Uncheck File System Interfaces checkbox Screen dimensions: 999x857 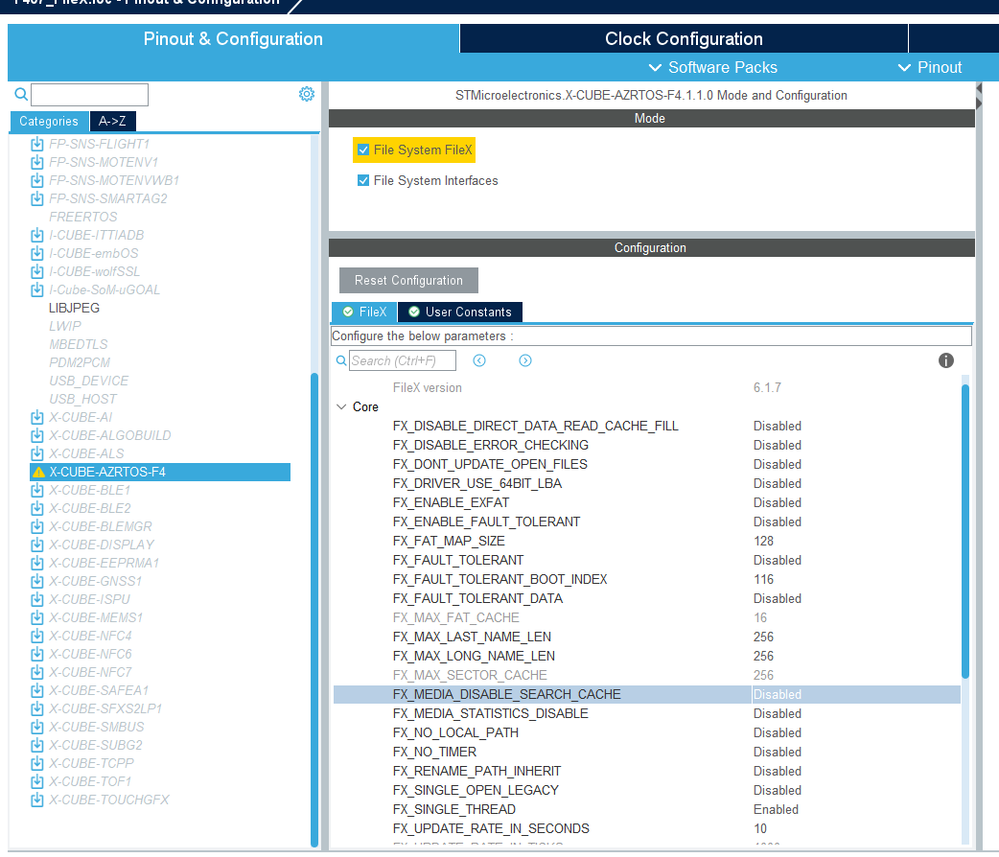(x=363, y=180)
